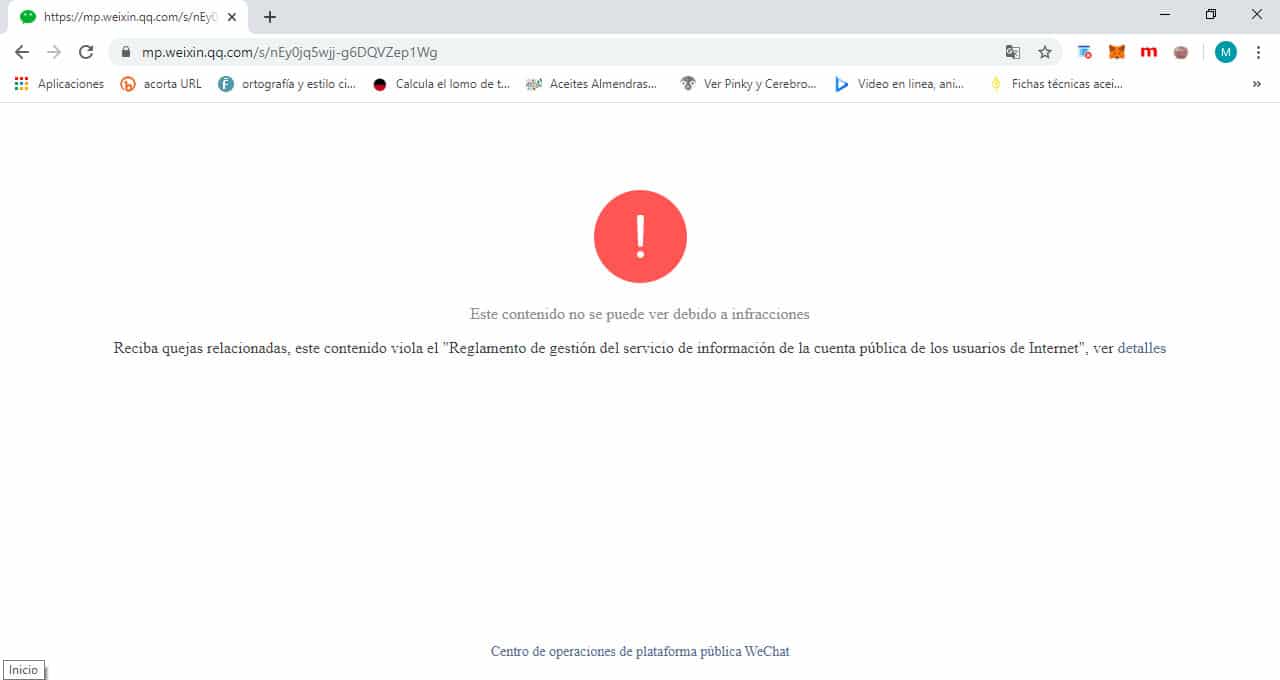Click the address bar URL field

560,52
